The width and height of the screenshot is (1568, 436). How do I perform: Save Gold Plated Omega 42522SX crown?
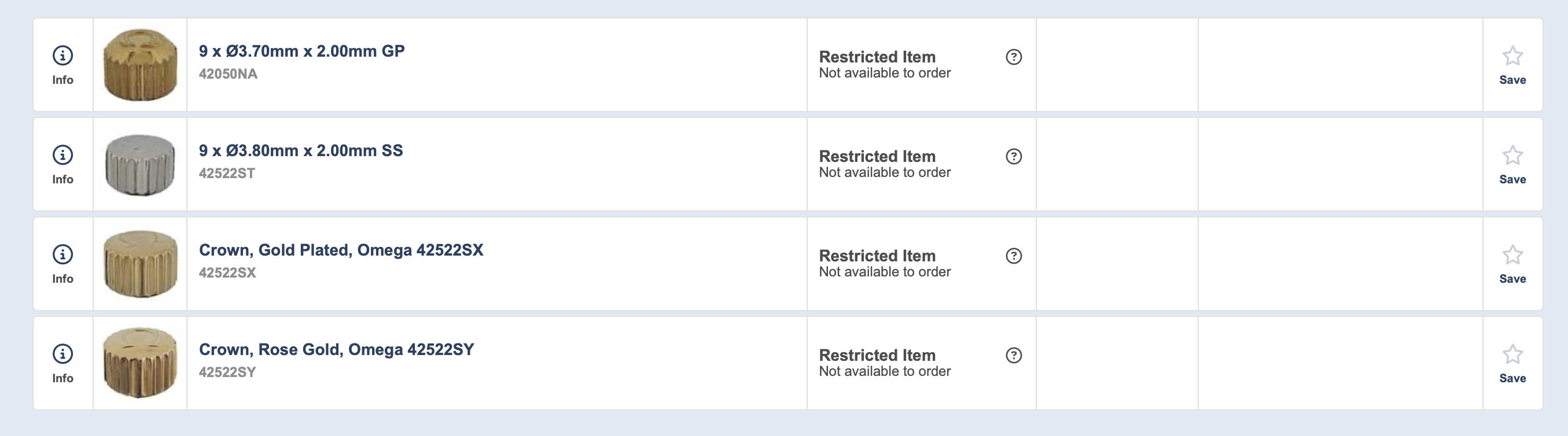[1512, 256]
